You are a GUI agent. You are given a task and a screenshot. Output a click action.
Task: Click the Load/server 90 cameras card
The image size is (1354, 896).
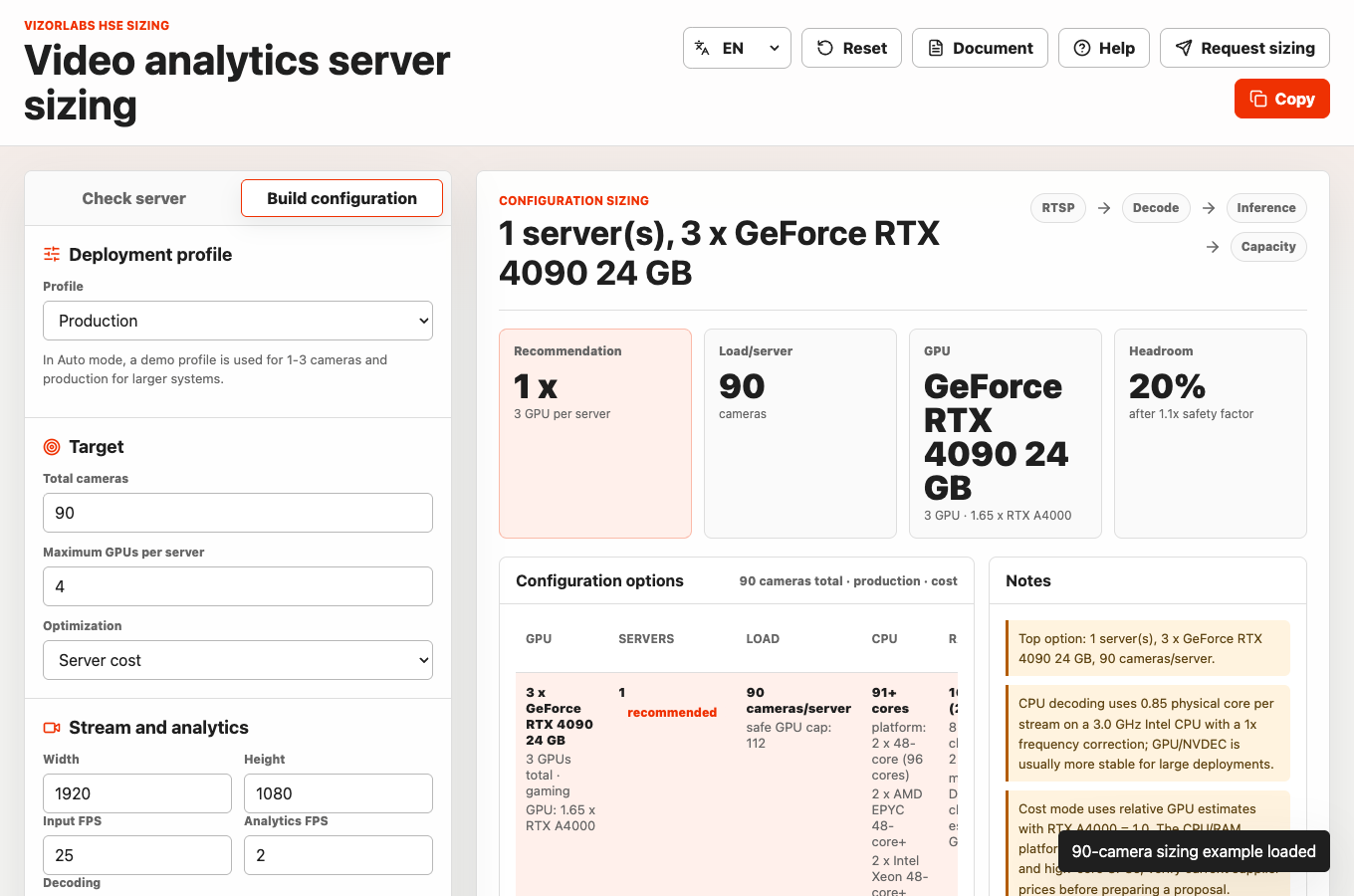click(800, 433)
